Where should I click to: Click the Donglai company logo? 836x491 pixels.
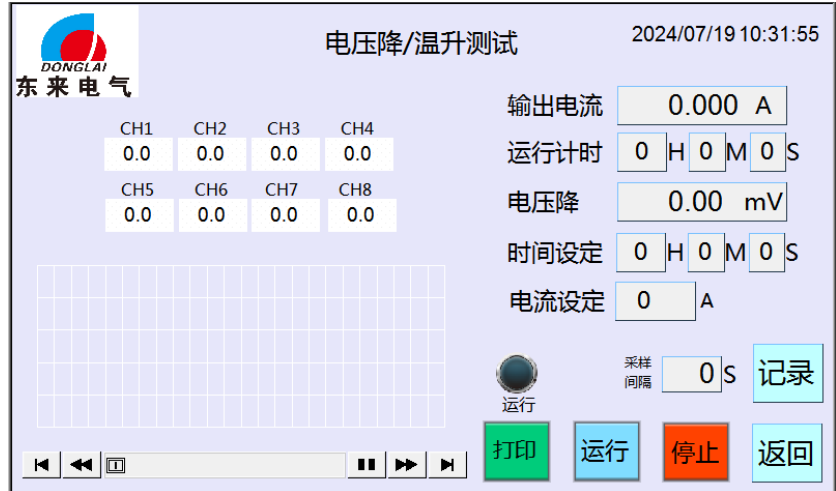tap(73, 52)
